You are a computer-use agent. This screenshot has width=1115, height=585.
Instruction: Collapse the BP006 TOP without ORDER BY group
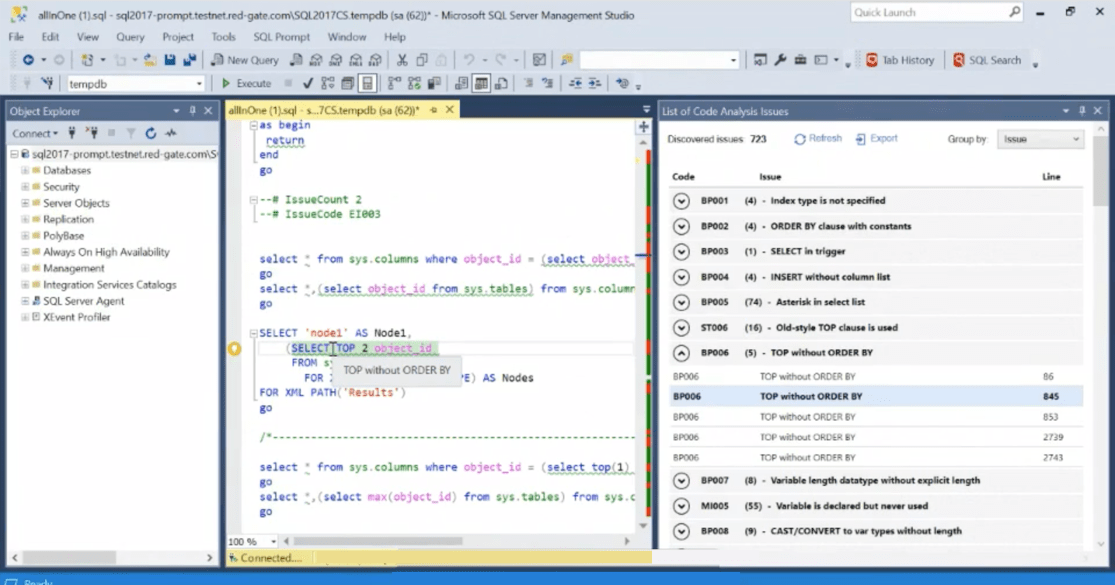(681, 352)
